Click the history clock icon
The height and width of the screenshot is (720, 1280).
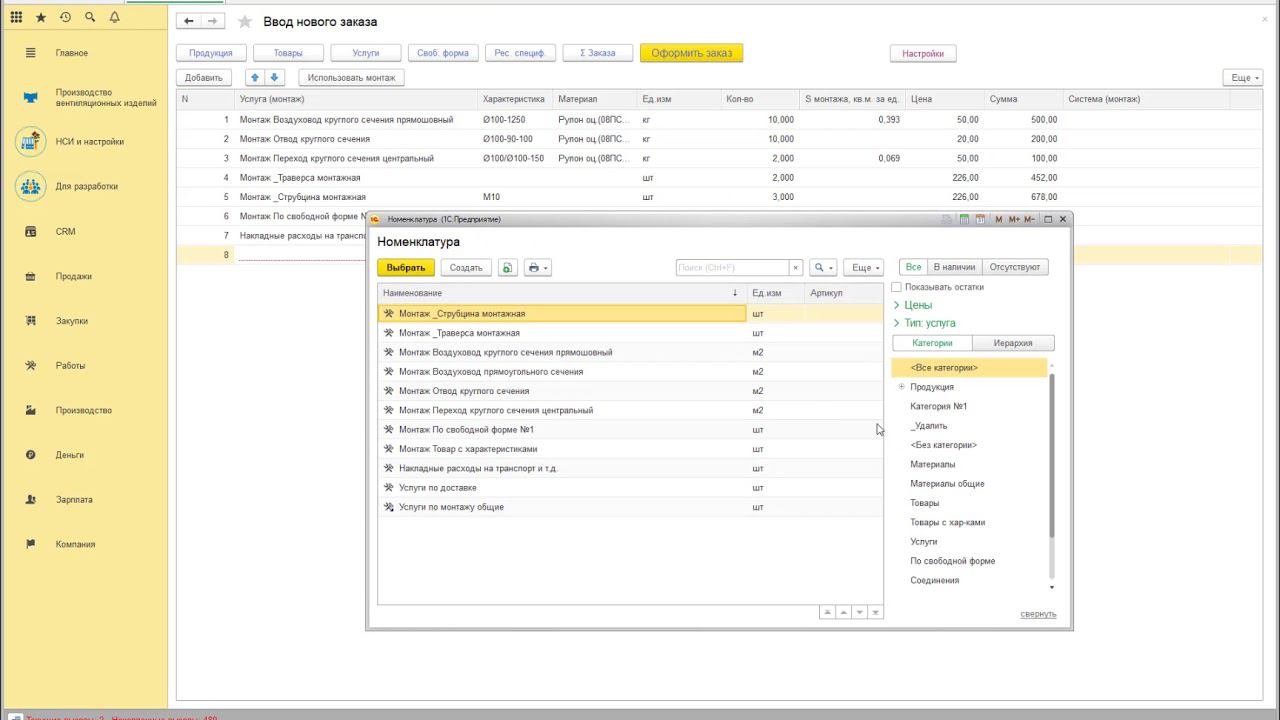point(65,18)
